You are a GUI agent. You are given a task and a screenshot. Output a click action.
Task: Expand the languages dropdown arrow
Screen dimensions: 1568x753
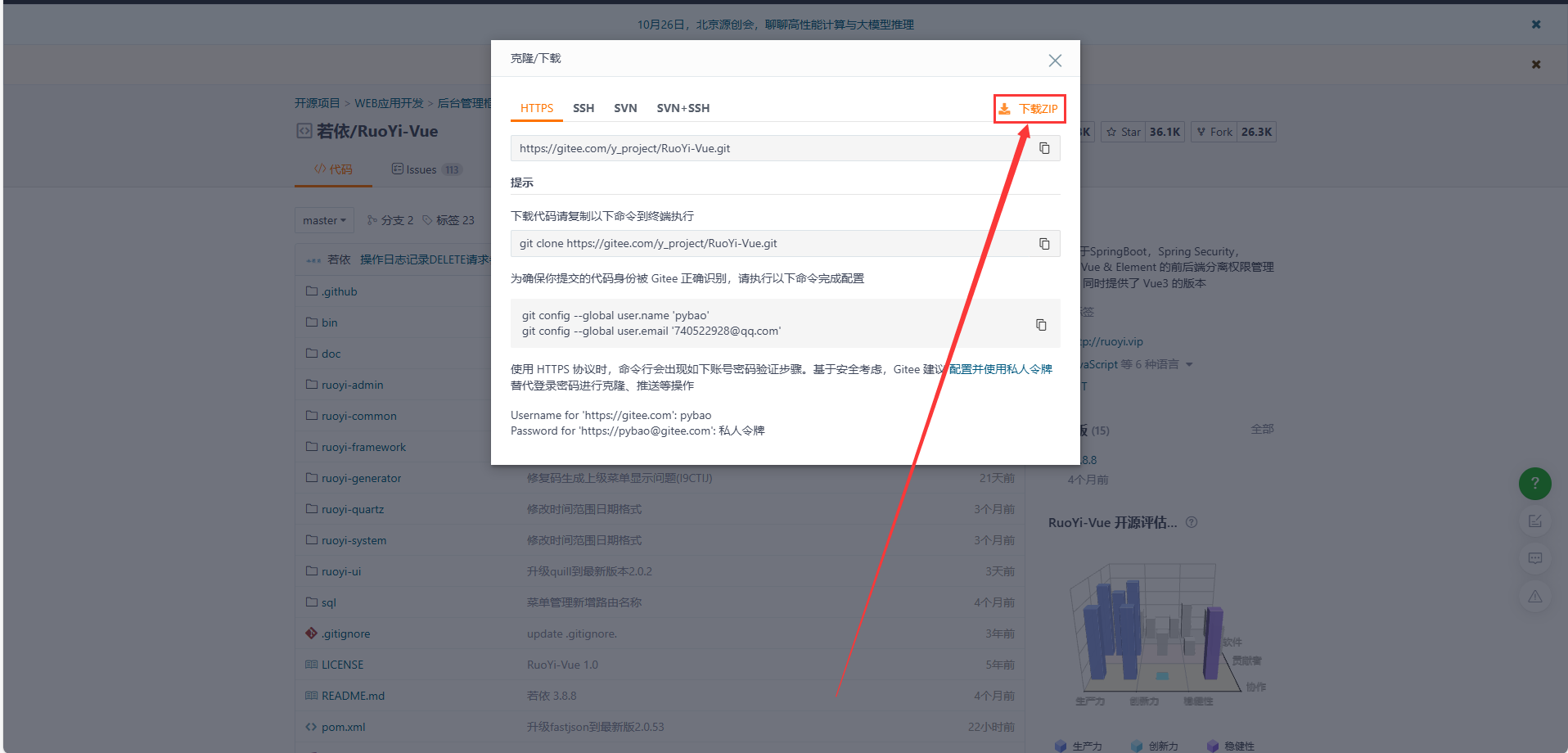tap(1189, 364)
